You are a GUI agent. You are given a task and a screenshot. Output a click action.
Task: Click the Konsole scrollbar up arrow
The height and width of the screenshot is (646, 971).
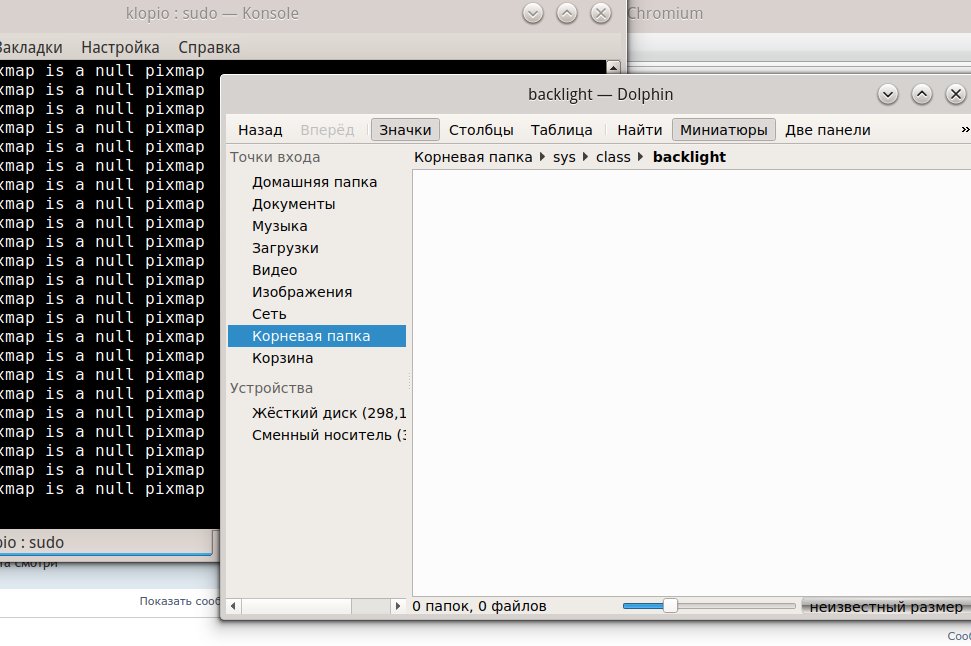[x=613, y=68]
